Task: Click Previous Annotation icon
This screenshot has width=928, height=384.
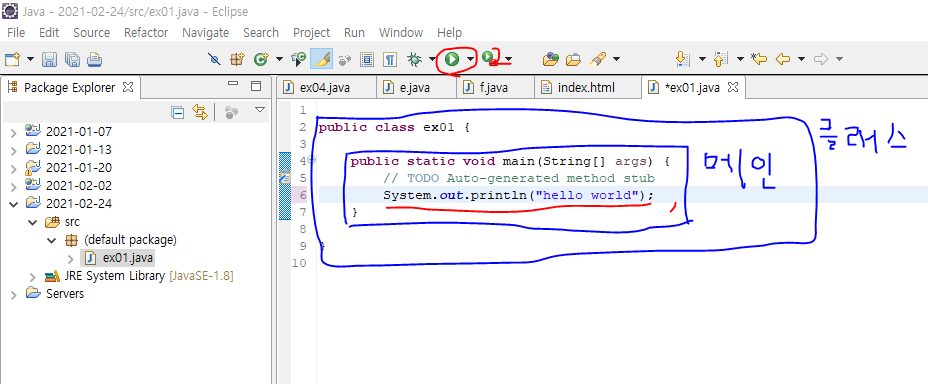Action: click(x=721, y=59)
